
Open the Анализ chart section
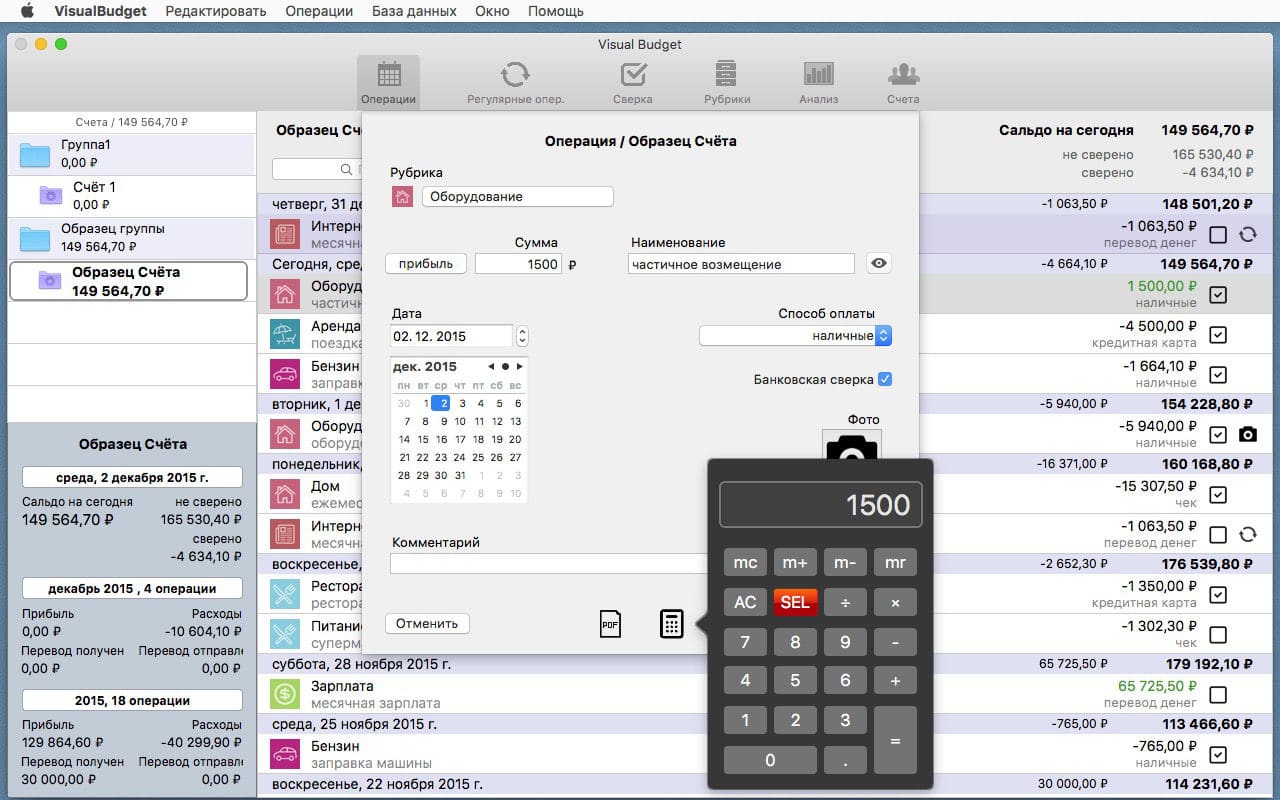coord(819,82)
